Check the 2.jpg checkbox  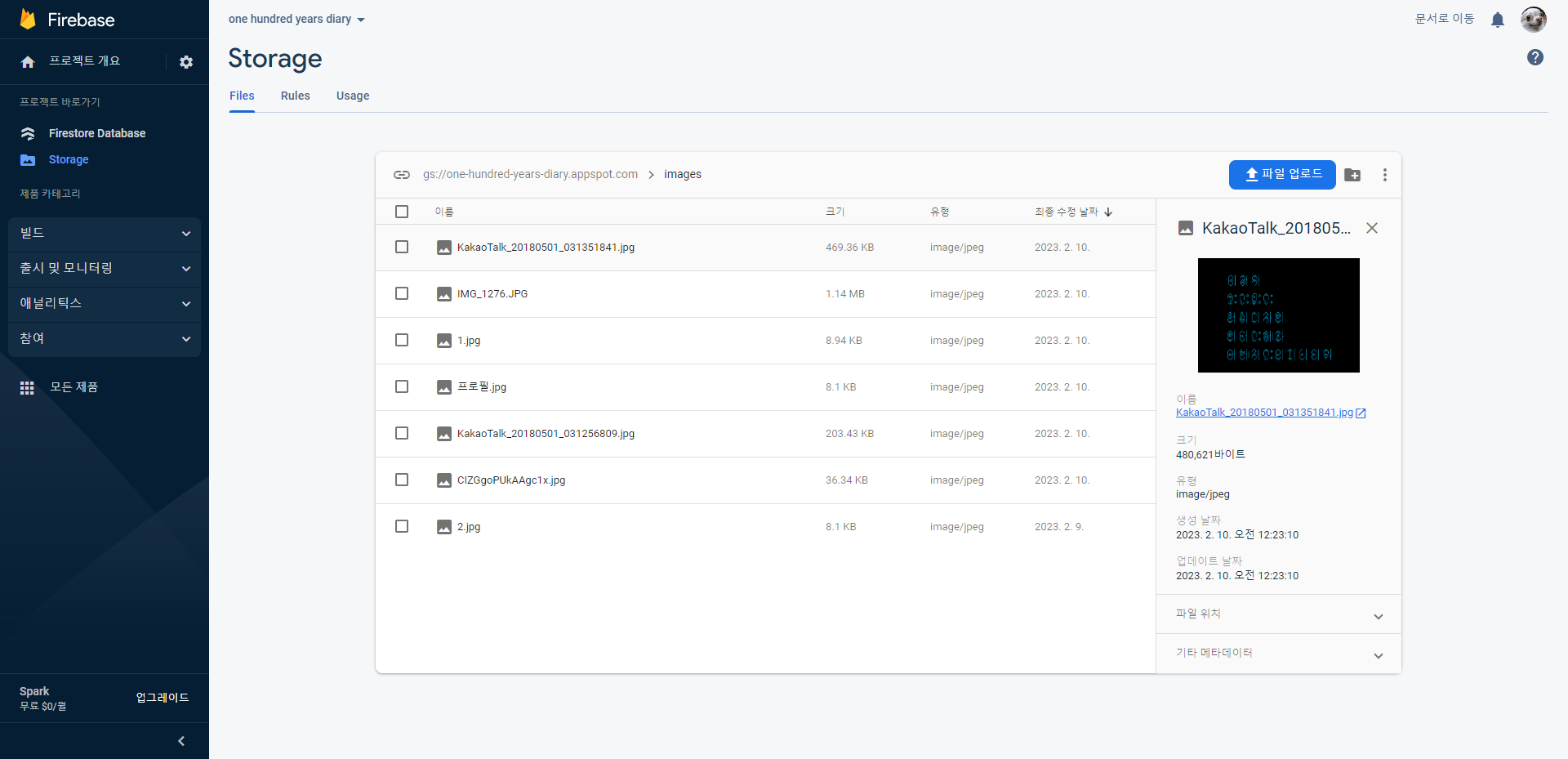click(x=402, y=526)
